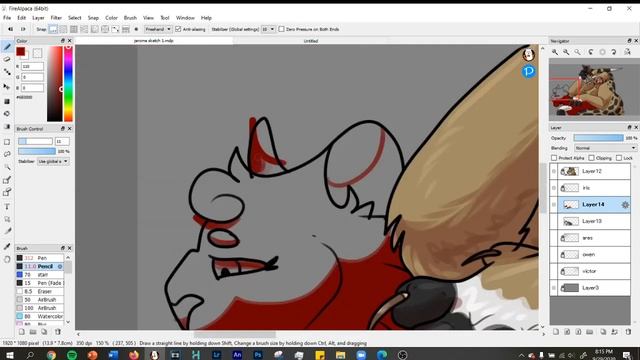
Task: Click the rainbow hue strip
Action: pos(68,84)
